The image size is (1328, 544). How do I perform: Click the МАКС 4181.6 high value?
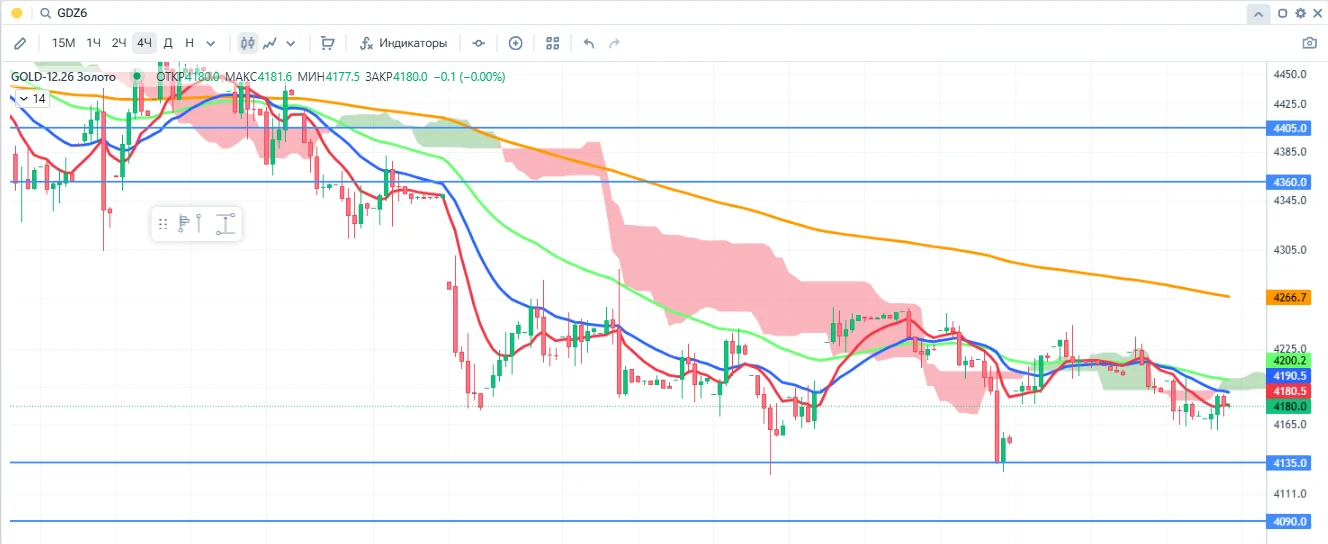tap(258, 76)
